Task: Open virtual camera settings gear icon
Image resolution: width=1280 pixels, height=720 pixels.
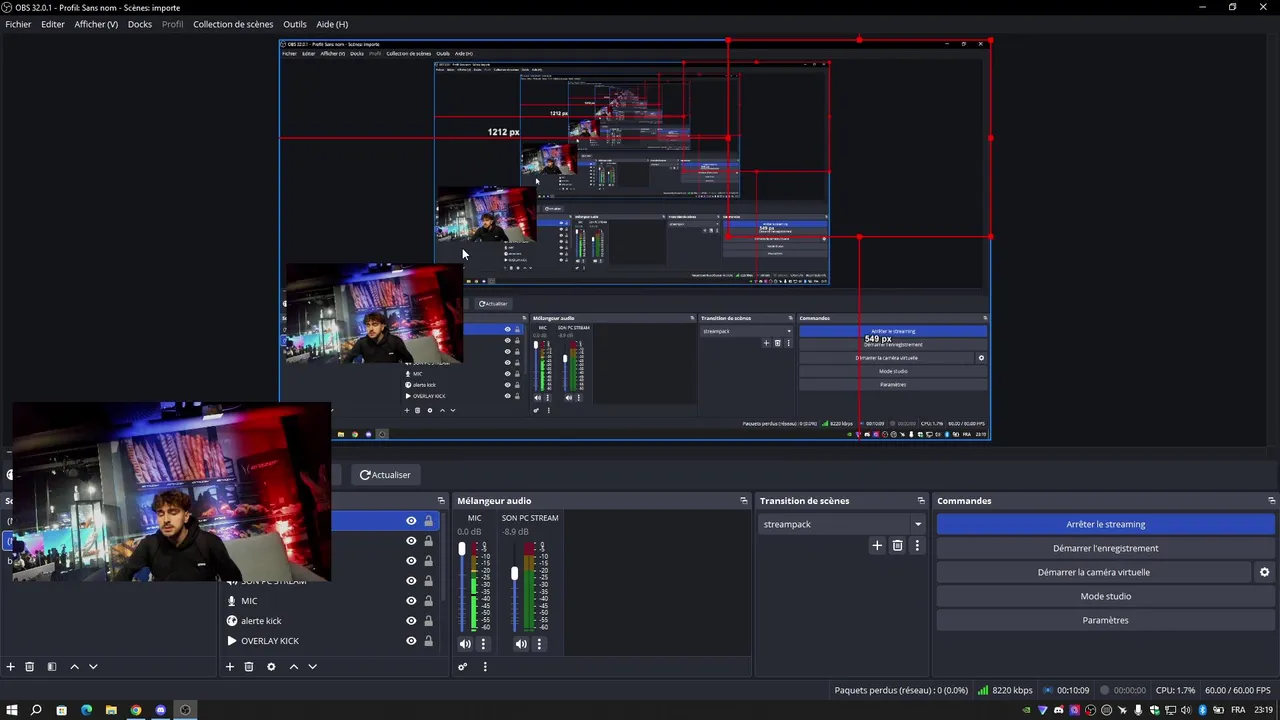Action: pos(1264,573)
